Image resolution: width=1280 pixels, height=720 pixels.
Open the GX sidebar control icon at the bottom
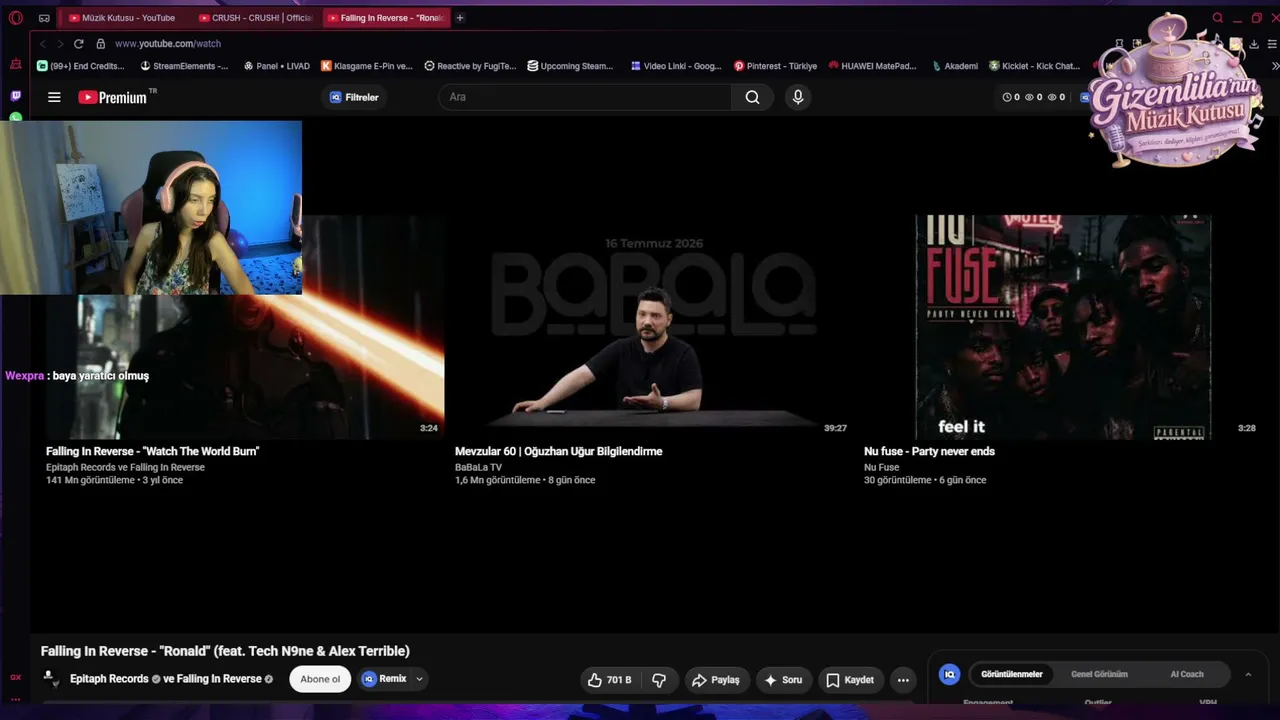pyautogui.click(x=15, y=677)
